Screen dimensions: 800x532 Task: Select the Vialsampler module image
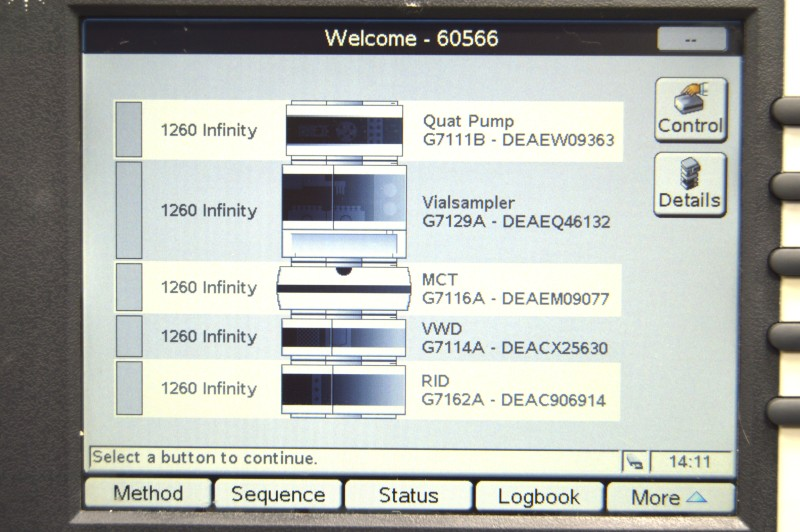[345, 210]
